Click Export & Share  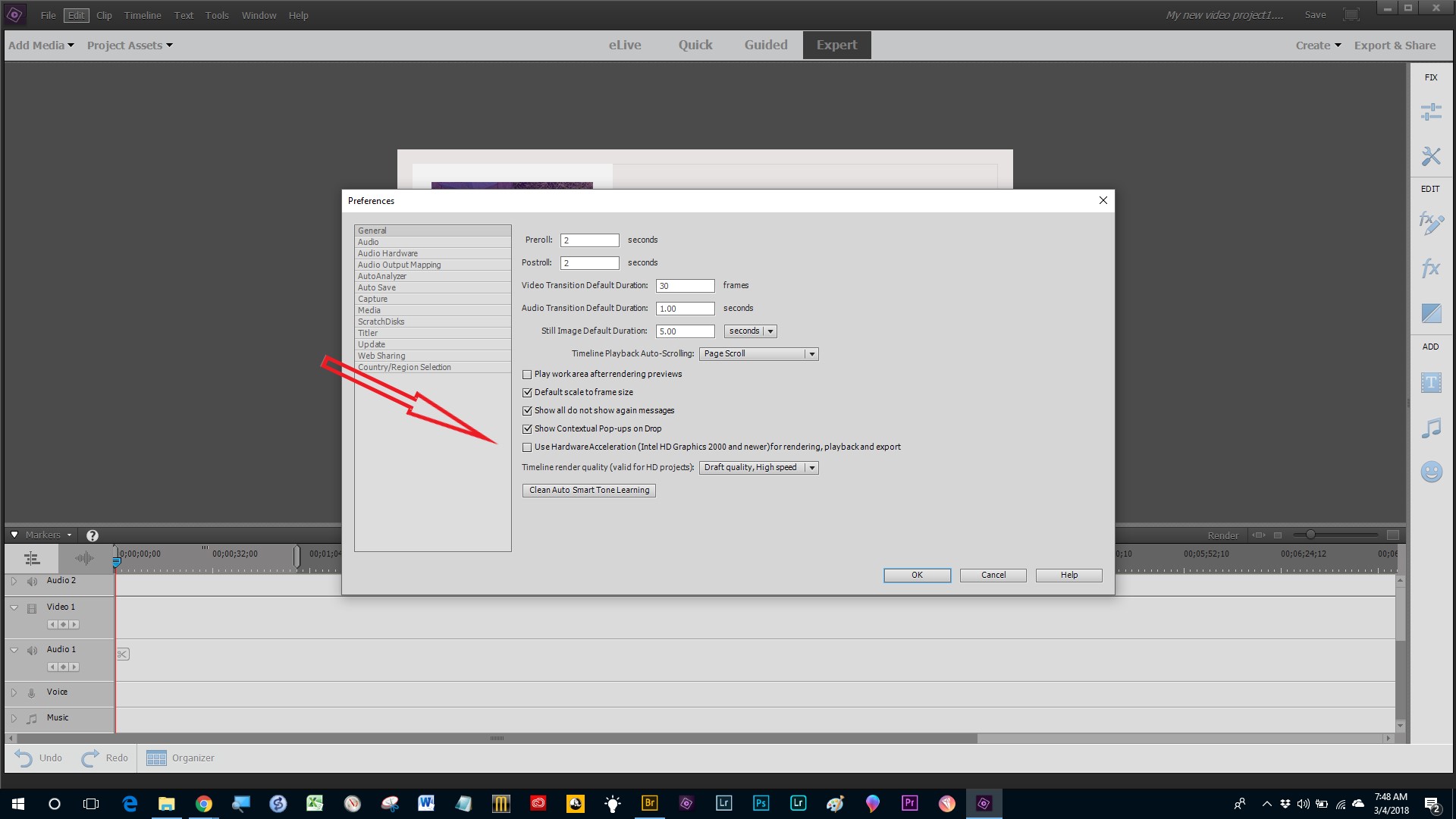coord(1395,45)
